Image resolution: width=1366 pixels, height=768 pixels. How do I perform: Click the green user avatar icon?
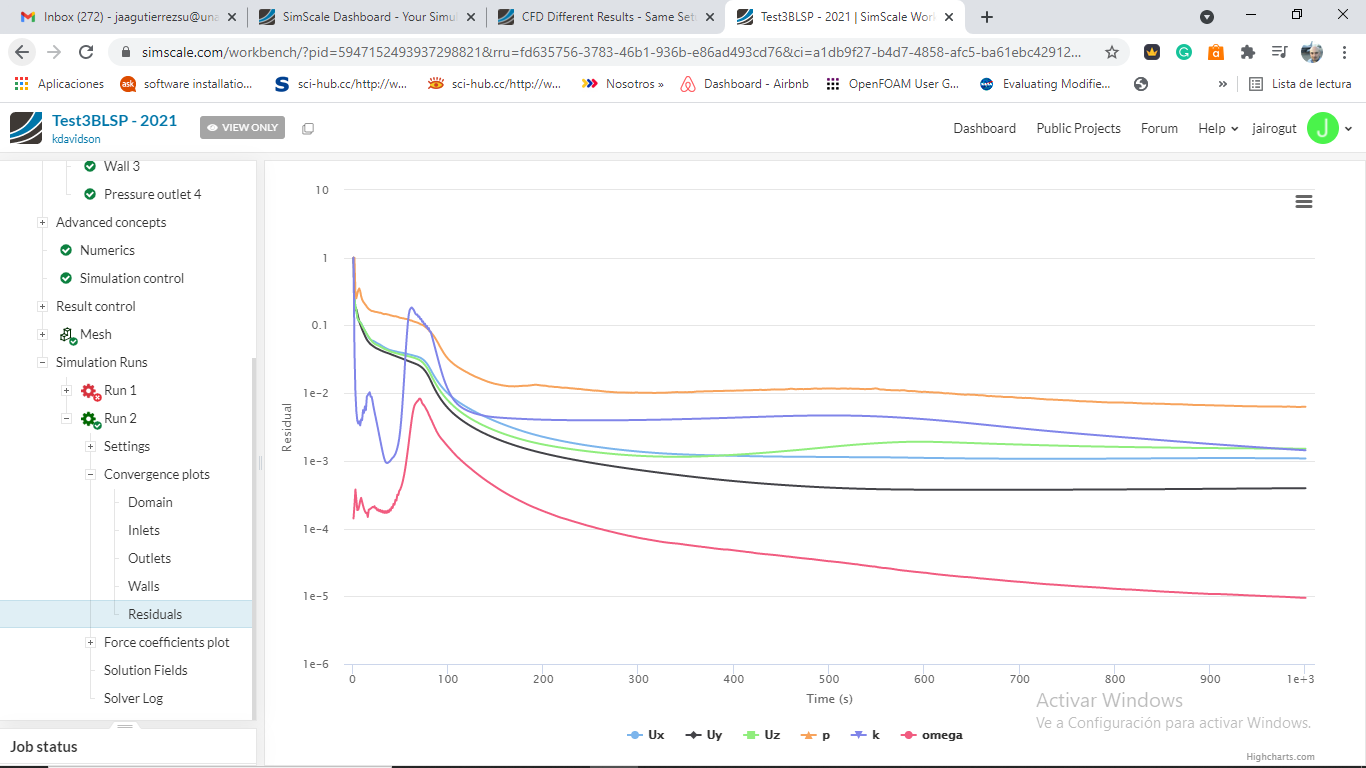tap(1322, 128)
